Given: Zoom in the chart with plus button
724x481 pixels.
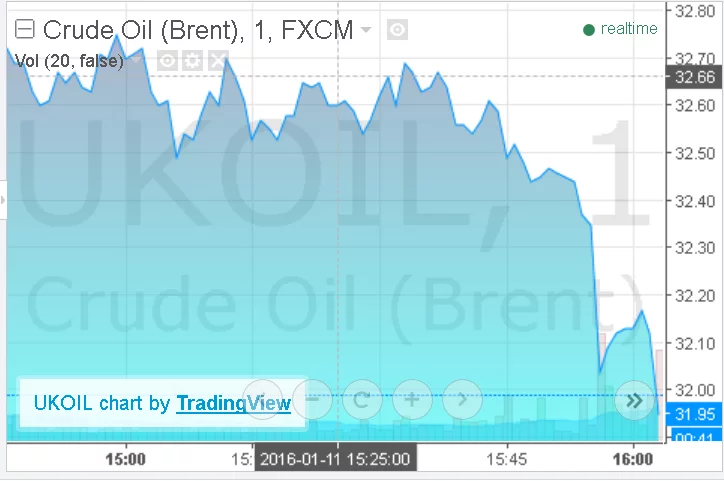Looking at the screenshot, I should [x=412, y=401].
